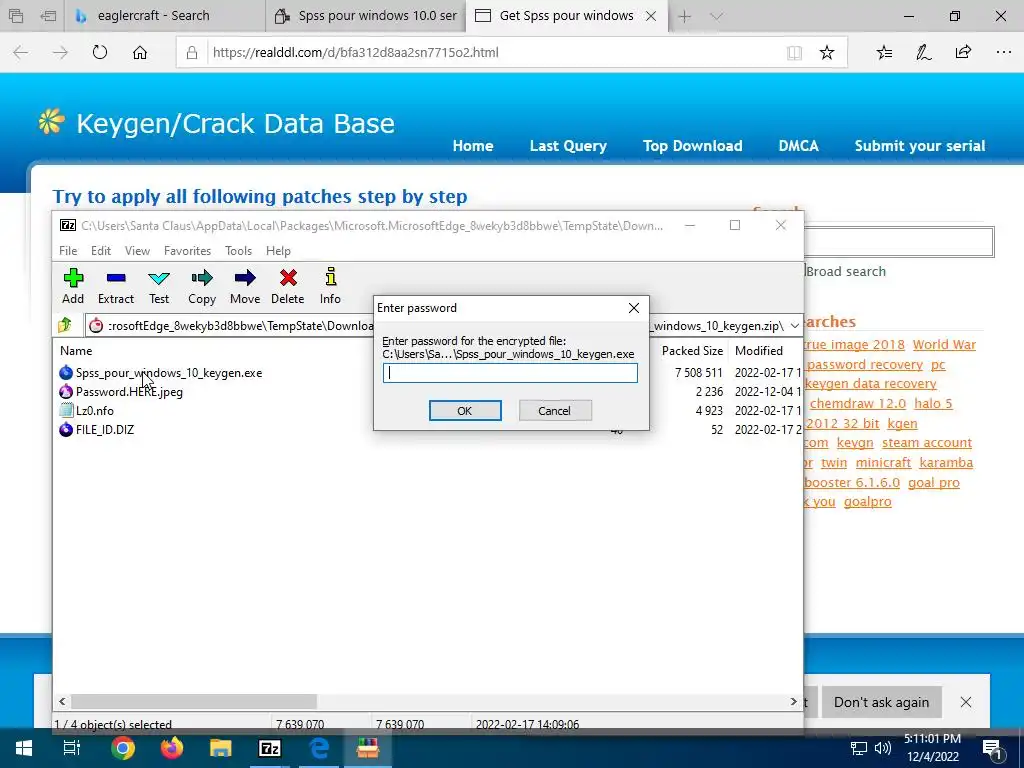The height and width of the screenshot is (768, 1024).
Task: Open the File menu in 7-Zip
Action: (68, 251)
